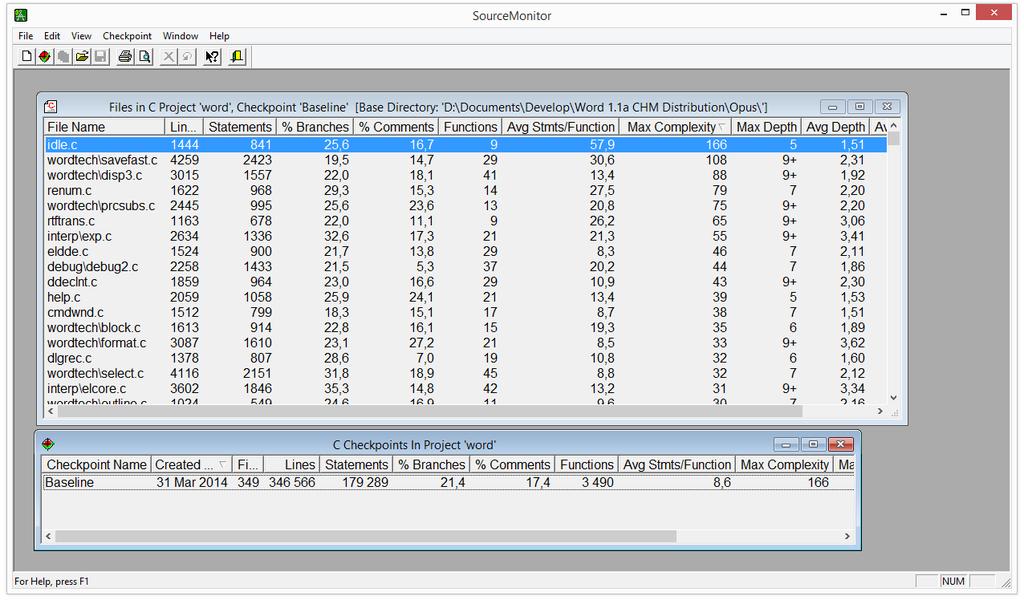Click the Exit door toolbar icon

tap(236, 57)
